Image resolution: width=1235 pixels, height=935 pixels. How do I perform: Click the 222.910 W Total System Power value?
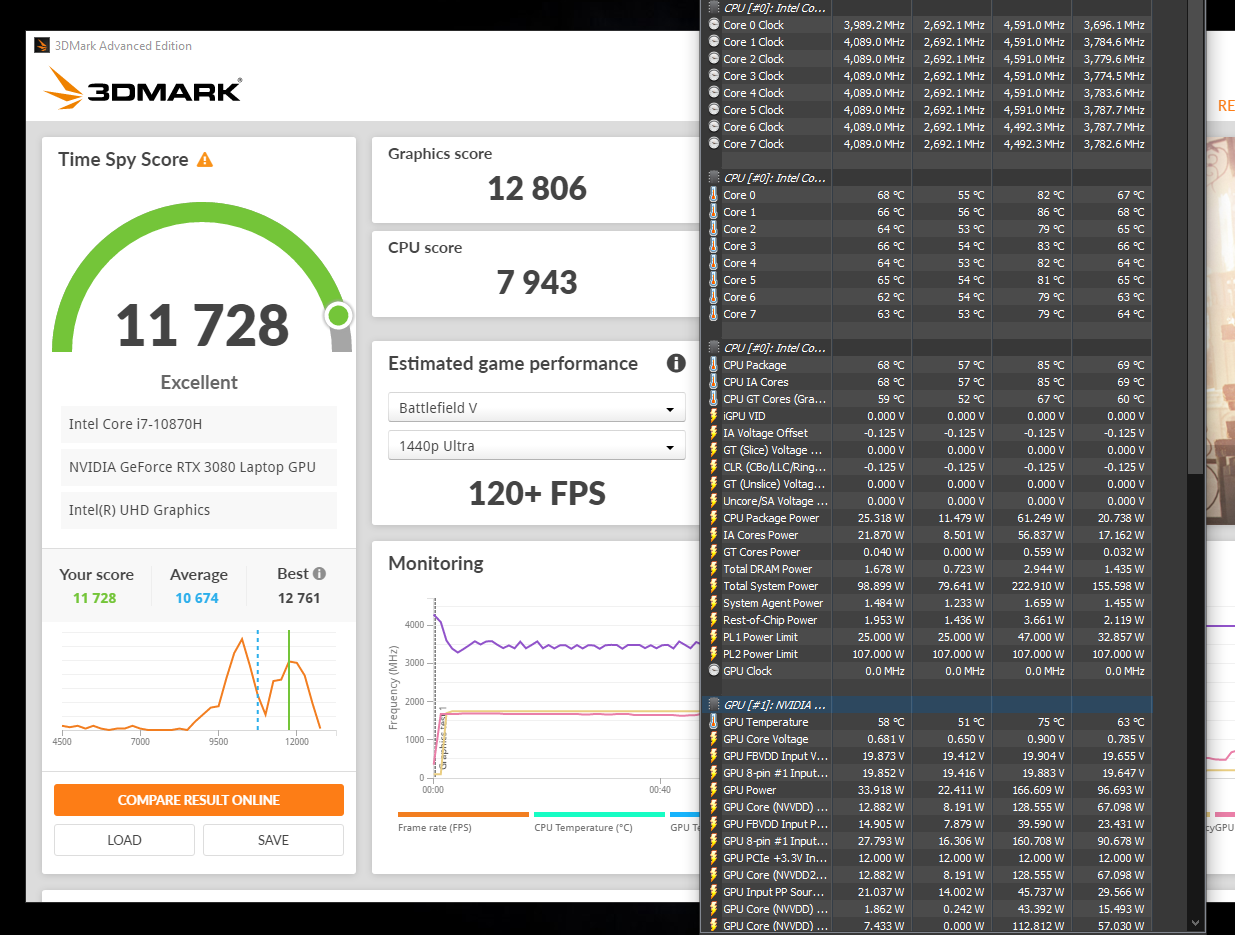click(x=1034, y=586)
